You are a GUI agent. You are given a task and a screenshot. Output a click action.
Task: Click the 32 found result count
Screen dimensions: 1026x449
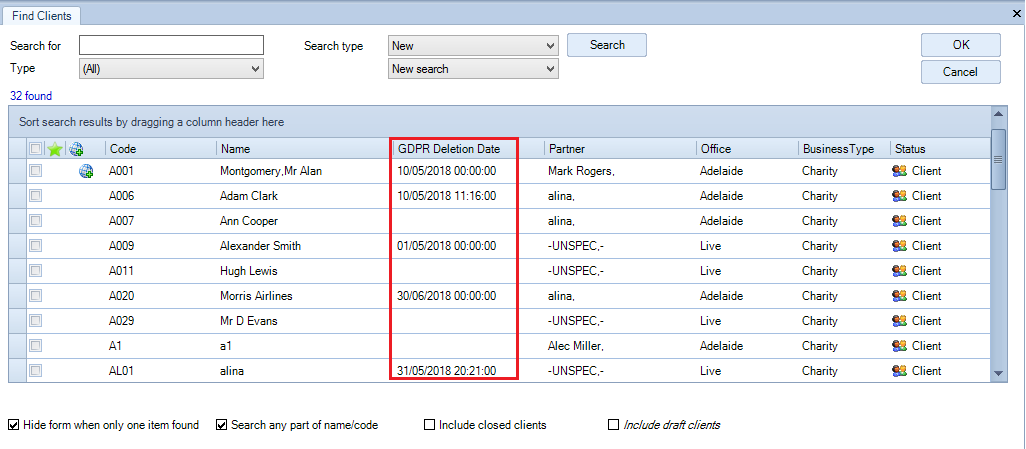tap(31, 96)
